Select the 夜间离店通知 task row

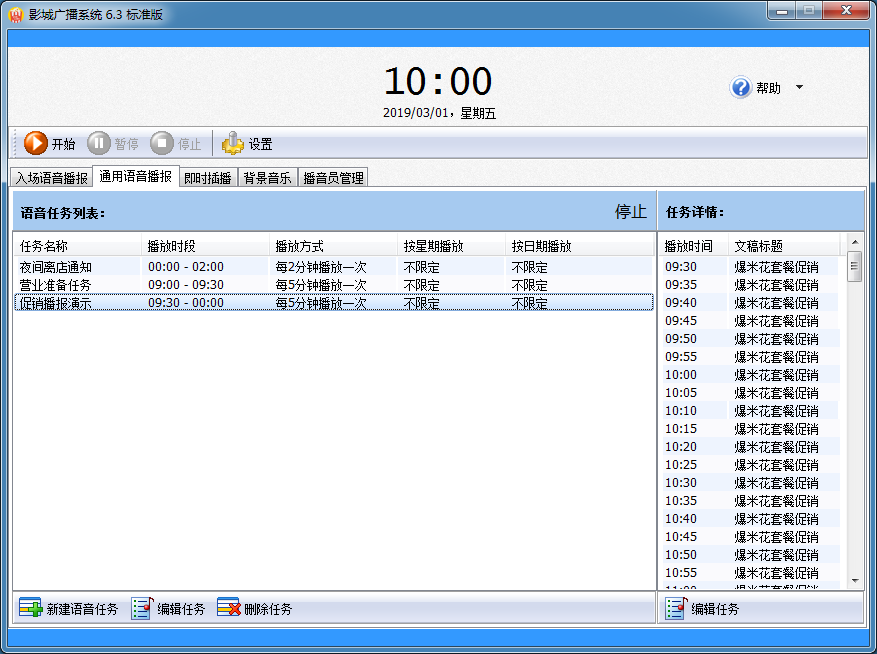click(56, 267)
